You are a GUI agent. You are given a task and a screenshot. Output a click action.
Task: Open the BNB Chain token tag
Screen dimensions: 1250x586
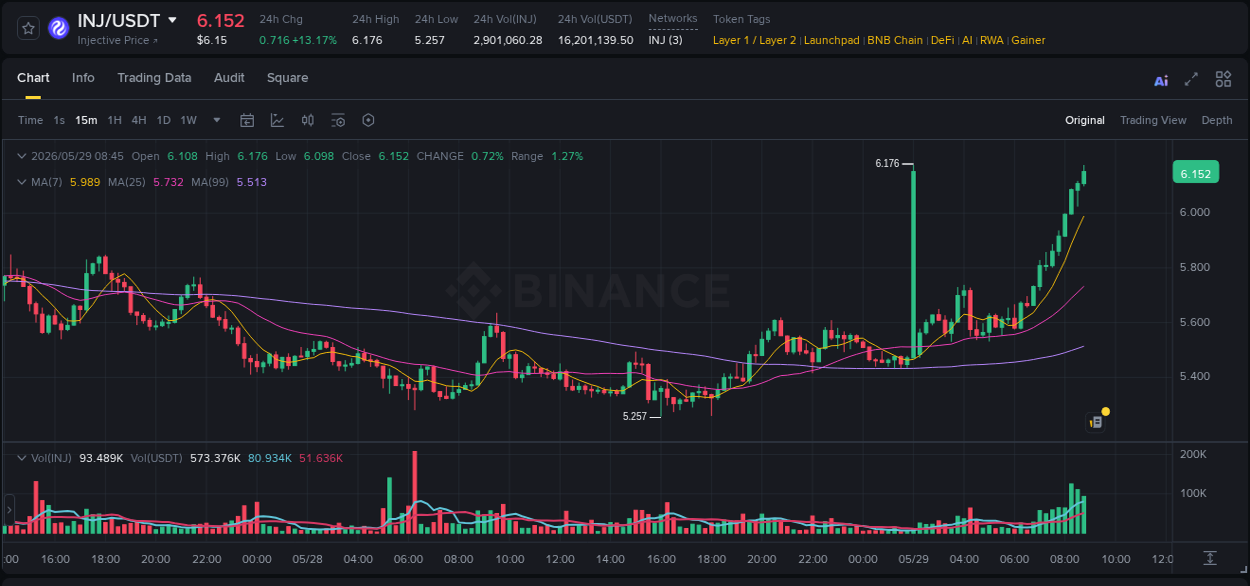(x=895, y=40)
